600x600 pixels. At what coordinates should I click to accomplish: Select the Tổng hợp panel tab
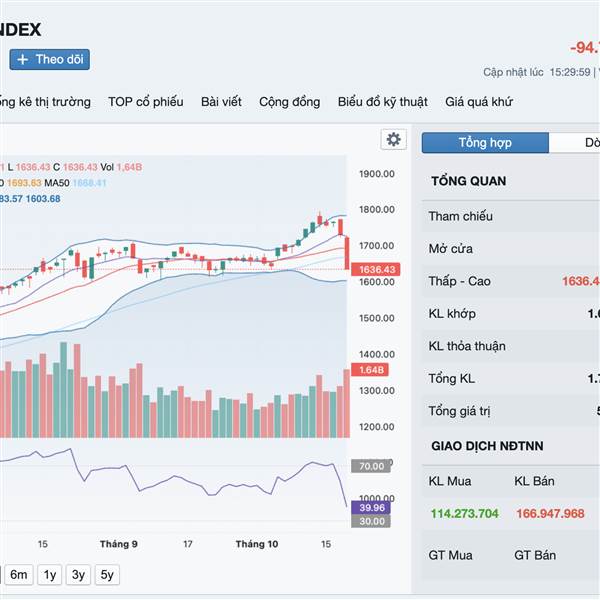(485, 143)
